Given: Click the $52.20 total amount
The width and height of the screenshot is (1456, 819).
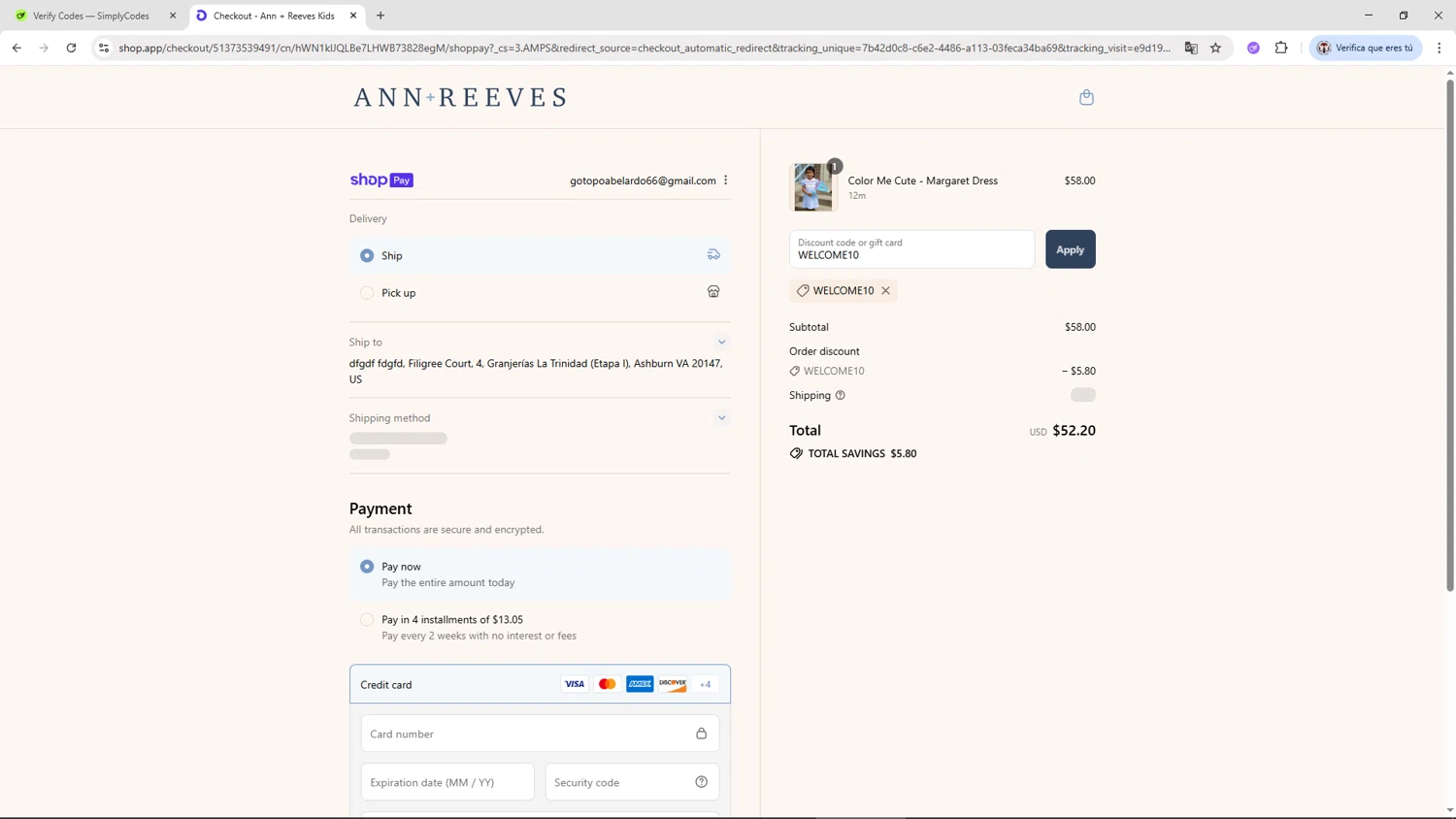Looking at the screenshot, I should pyautogui.click(x=1074, y=431).
